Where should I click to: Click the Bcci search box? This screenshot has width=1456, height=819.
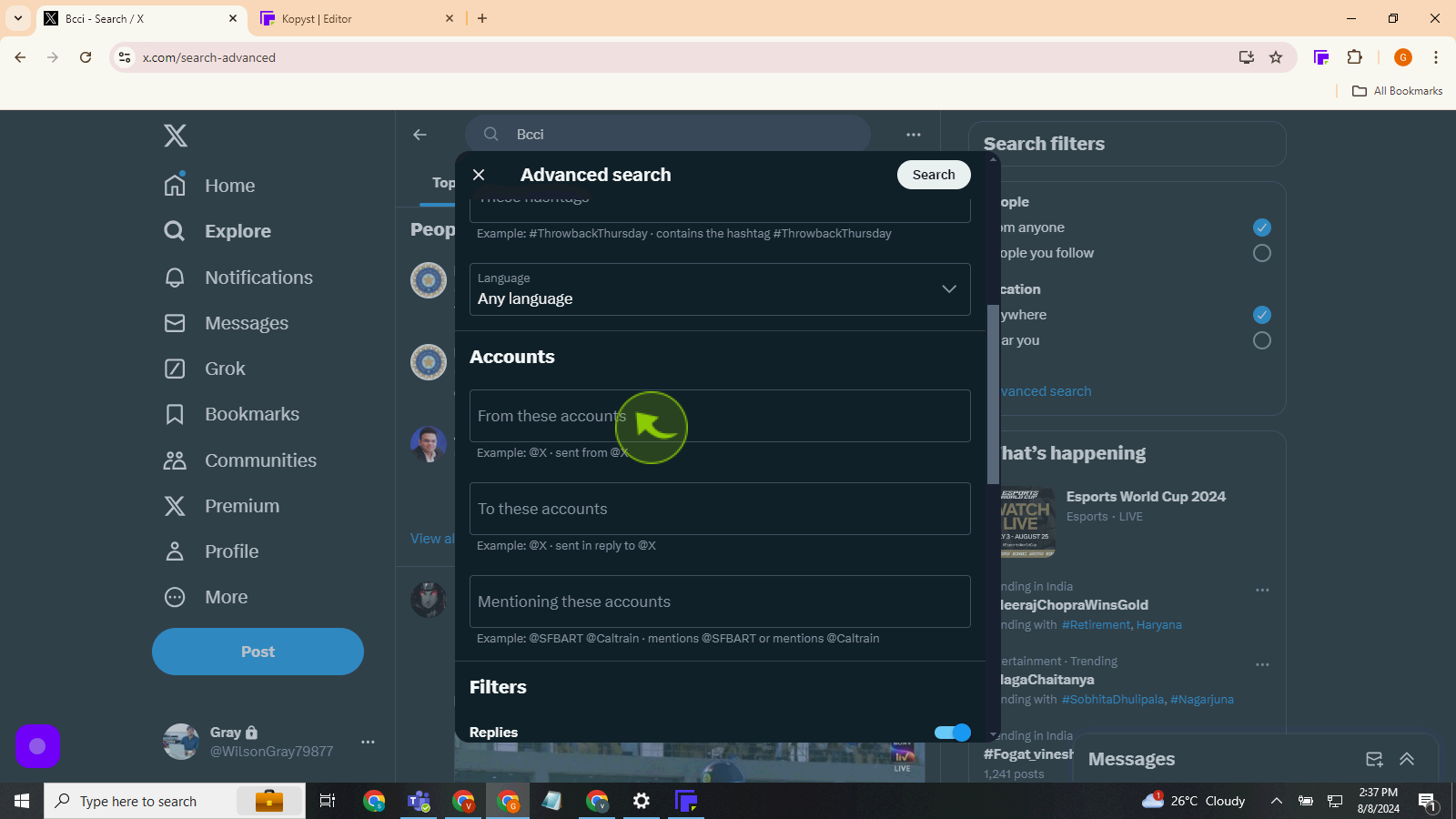[668, 135]
